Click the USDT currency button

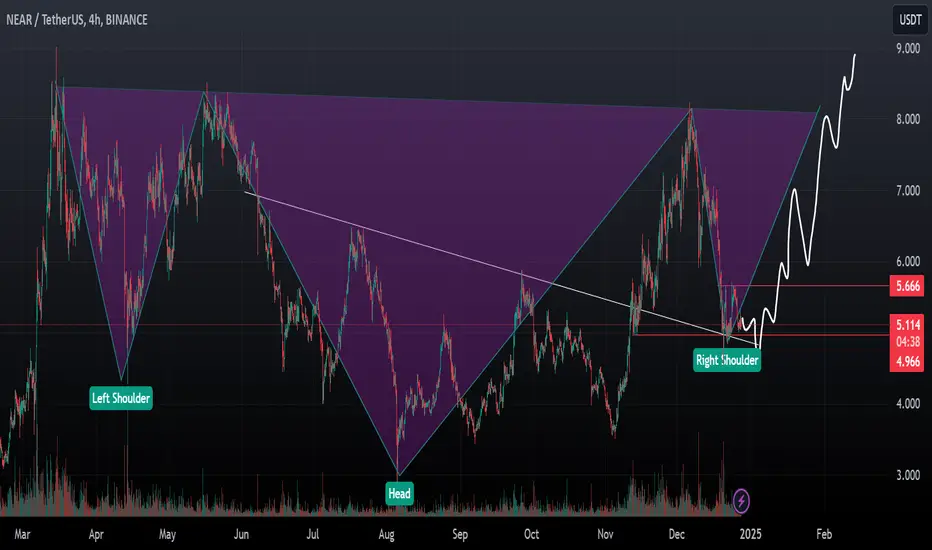[x=910, y=20]
